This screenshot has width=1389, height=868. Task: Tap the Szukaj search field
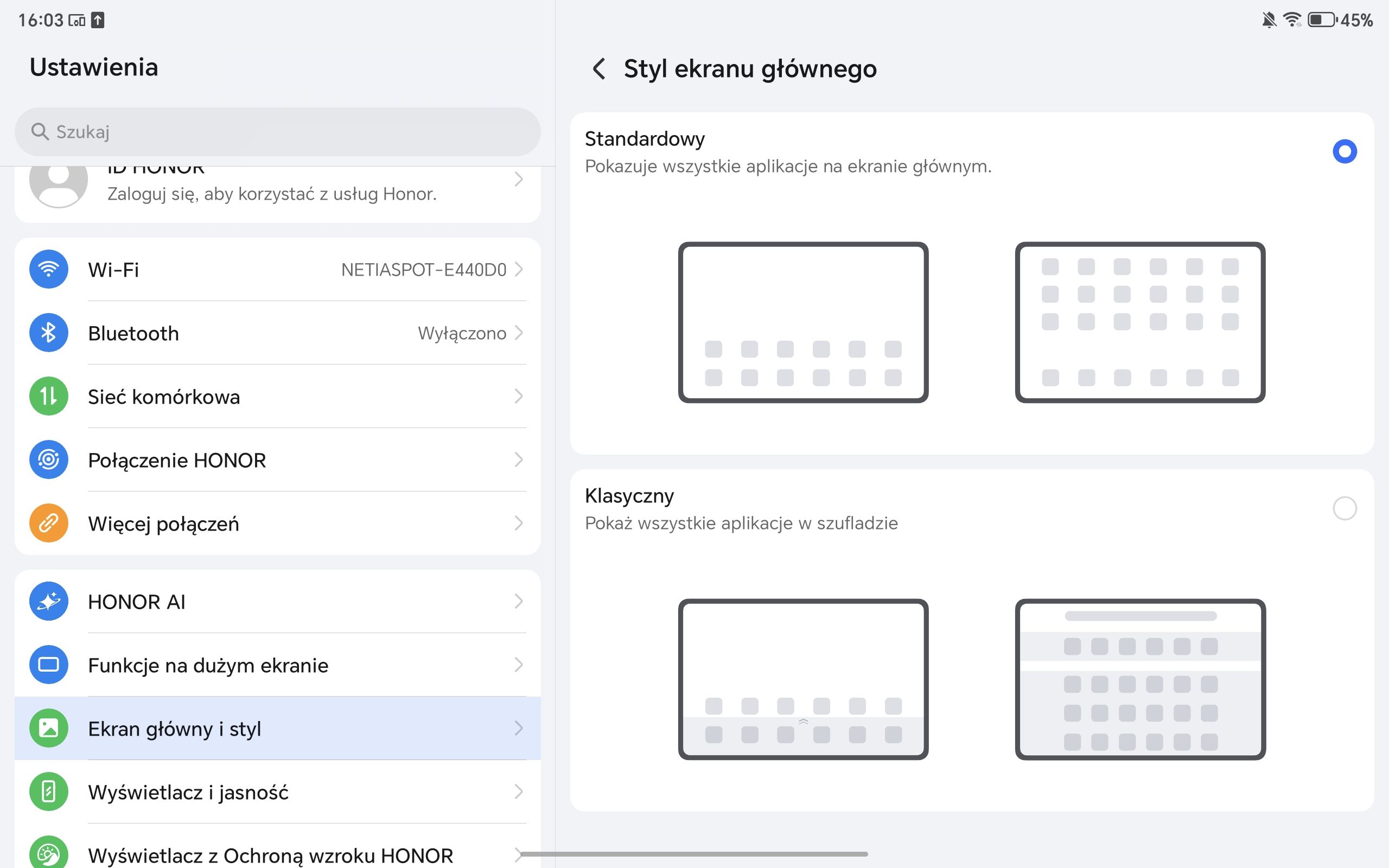(277, 132)
